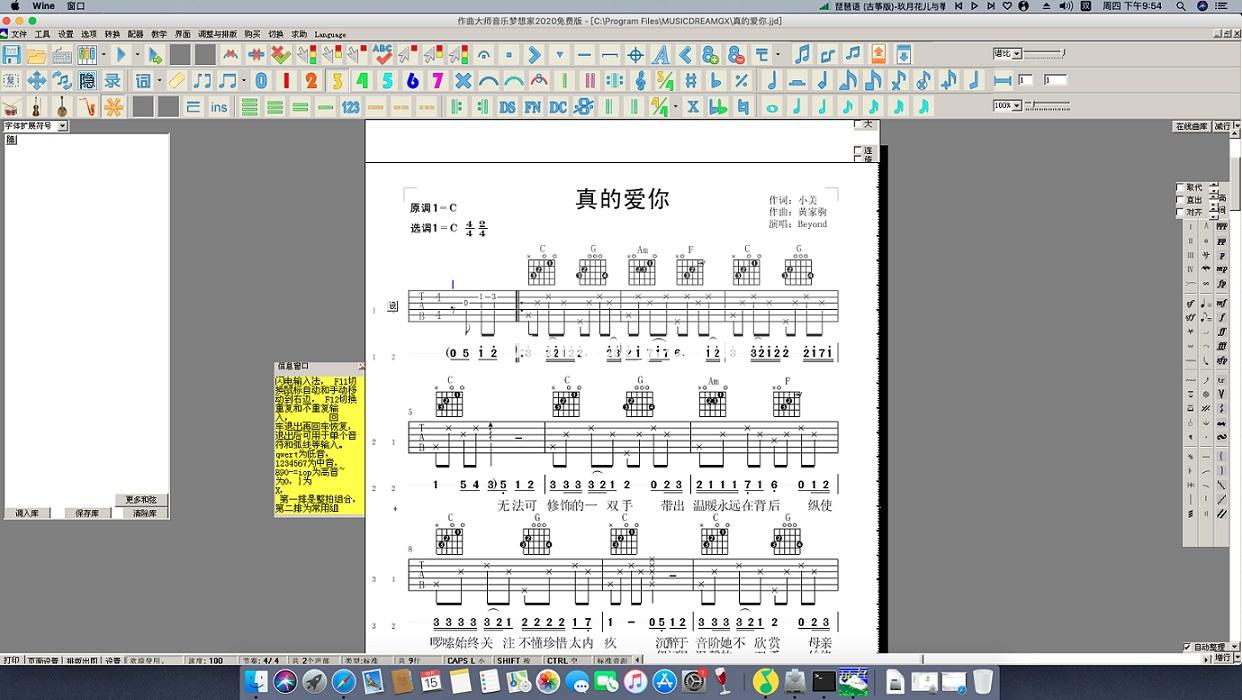This screenshot has height=700, width=1242.
Task: Select the cyan number 5 note
Action: (388, 80)
